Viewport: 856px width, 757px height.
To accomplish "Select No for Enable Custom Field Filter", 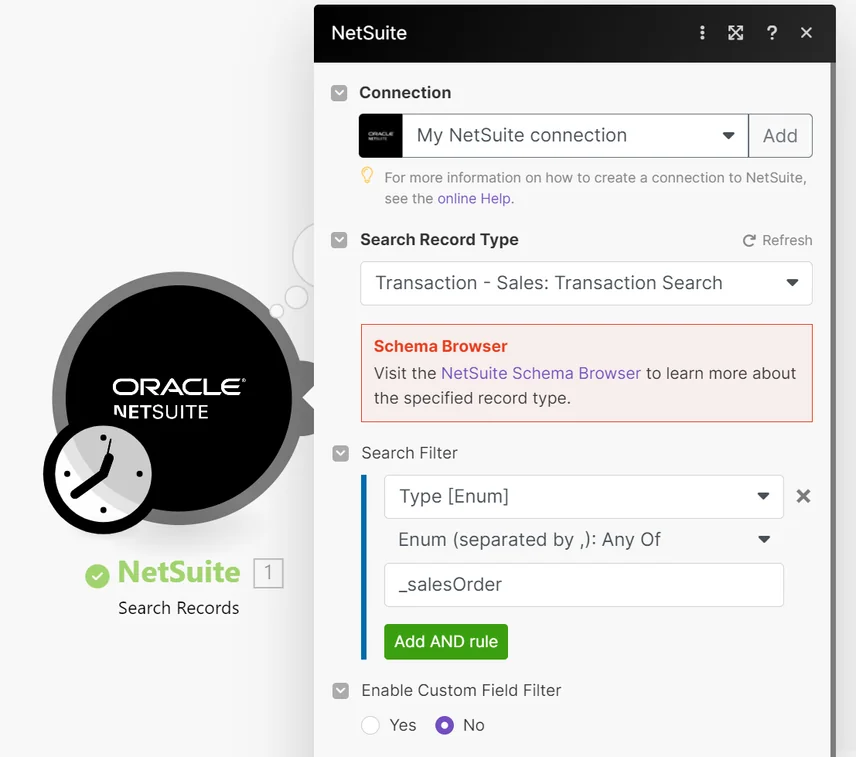I will 444,725.
